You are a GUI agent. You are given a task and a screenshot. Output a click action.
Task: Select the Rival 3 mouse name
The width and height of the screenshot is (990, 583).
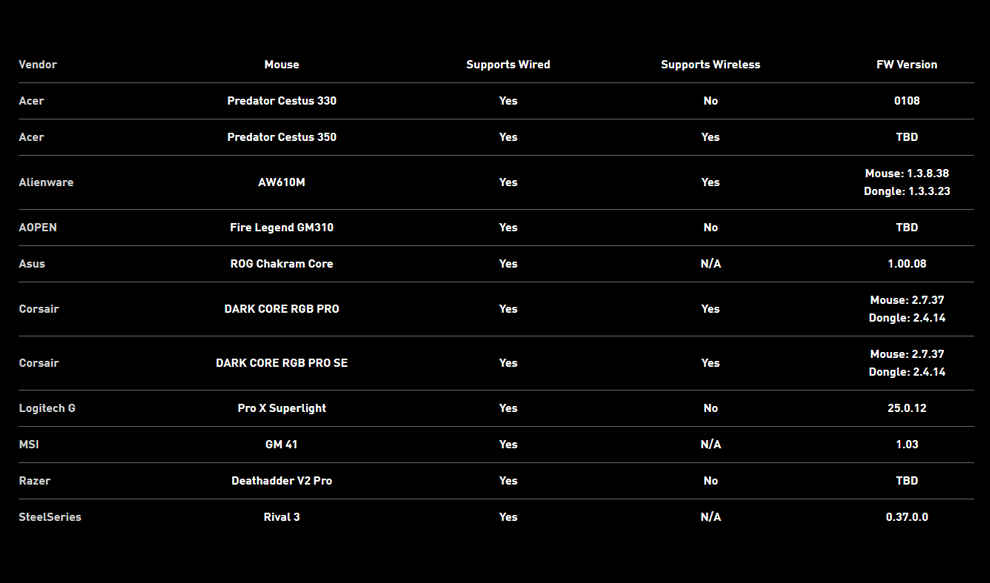click(x=282, y=517)
